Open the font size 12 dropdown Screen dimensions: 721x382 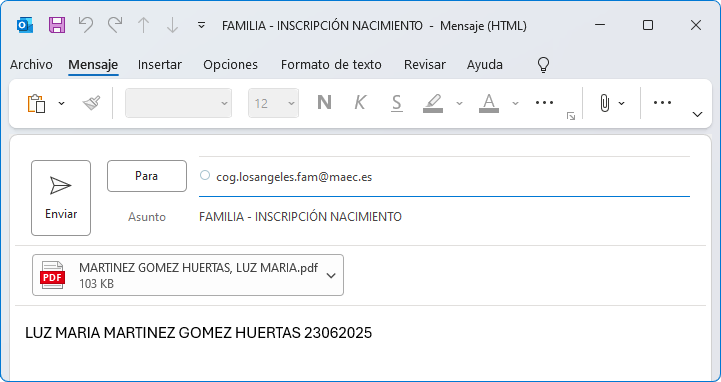[274, 103]
